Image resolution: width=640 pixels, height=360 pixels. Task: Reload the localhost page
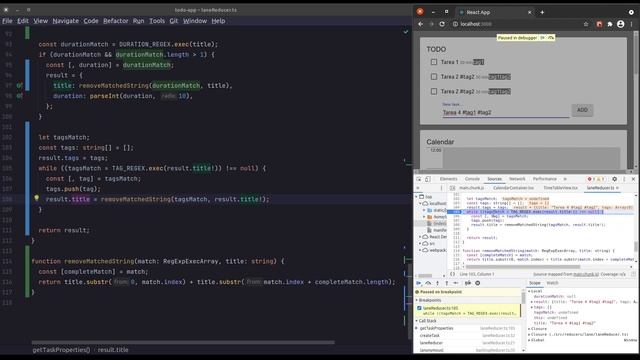point(442,24)
